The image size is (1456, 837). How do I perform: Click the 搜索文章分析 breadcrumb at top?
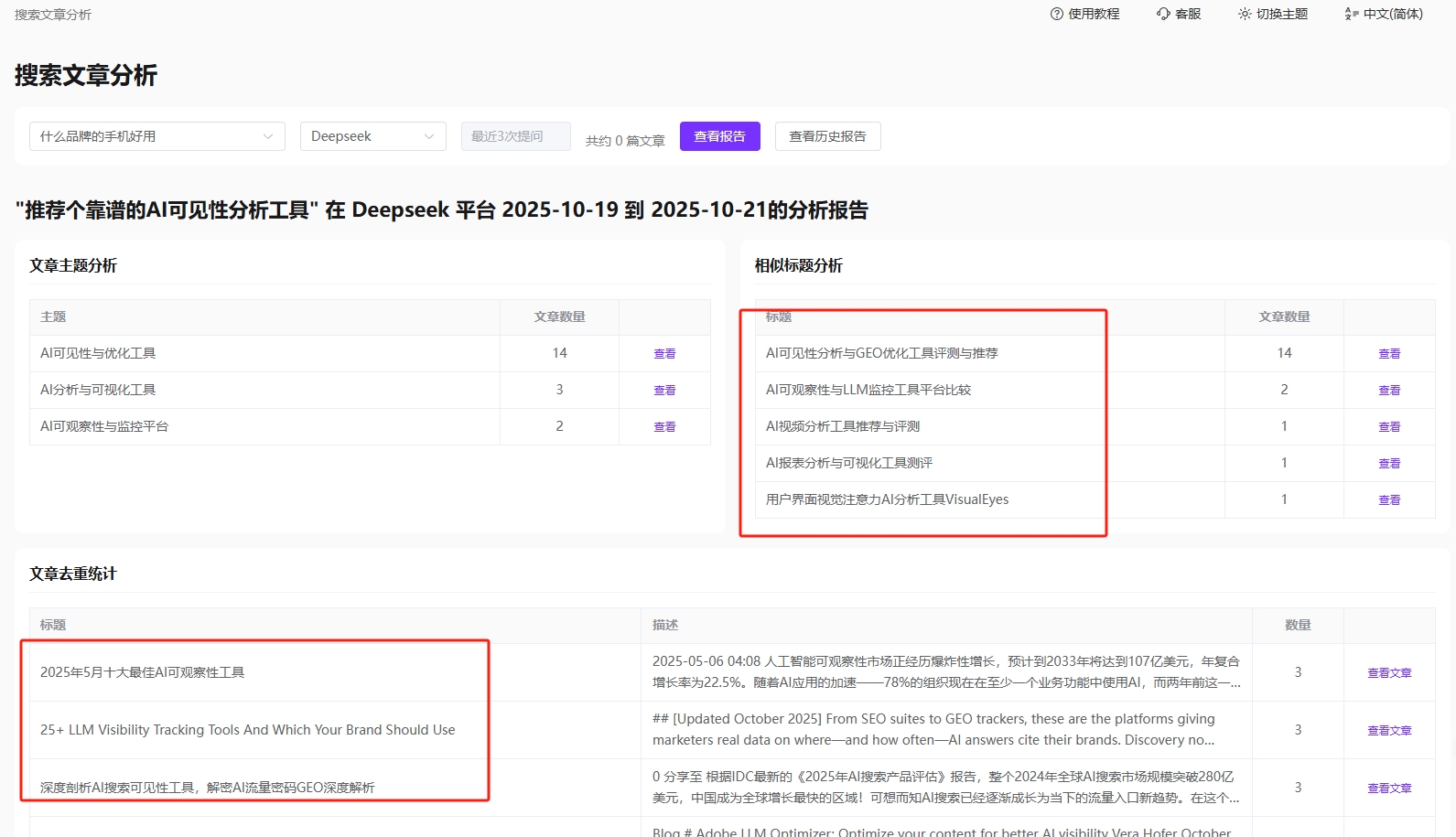pyautogui.click(x=53, y=15)
